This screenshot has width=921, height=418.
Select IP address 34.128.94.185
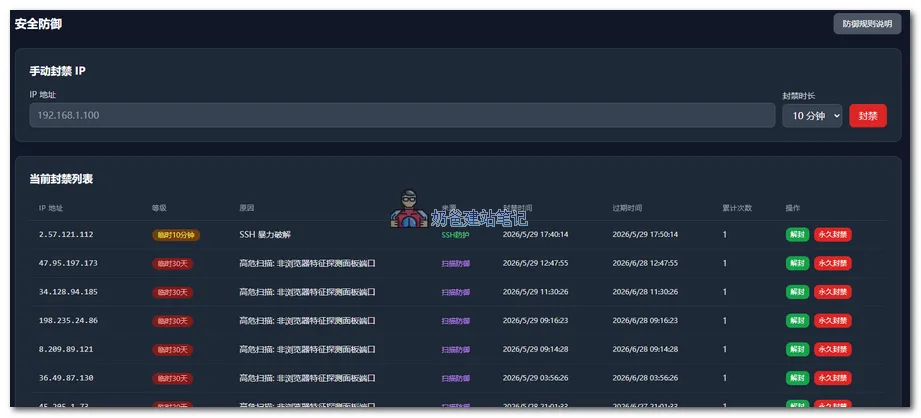click(68, 292)
